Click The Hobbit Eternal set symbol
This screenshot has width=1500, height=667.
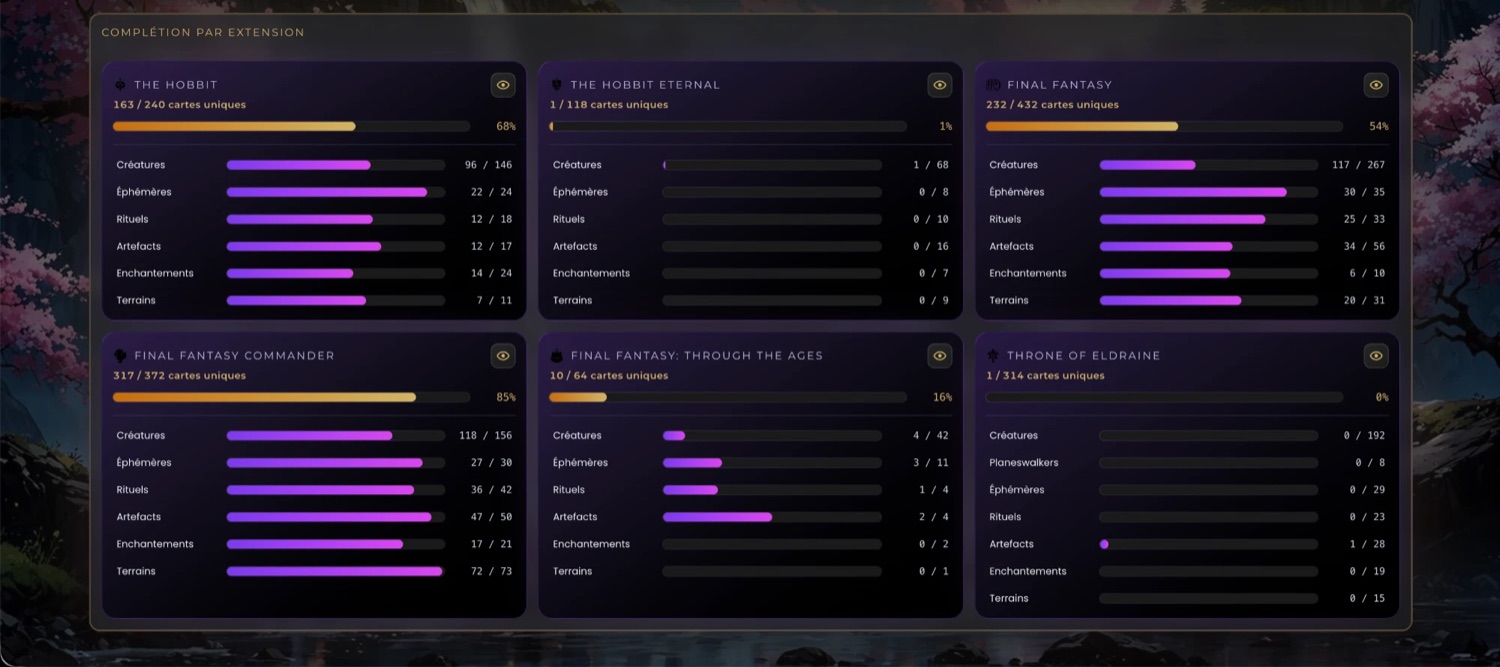(557, 85)
